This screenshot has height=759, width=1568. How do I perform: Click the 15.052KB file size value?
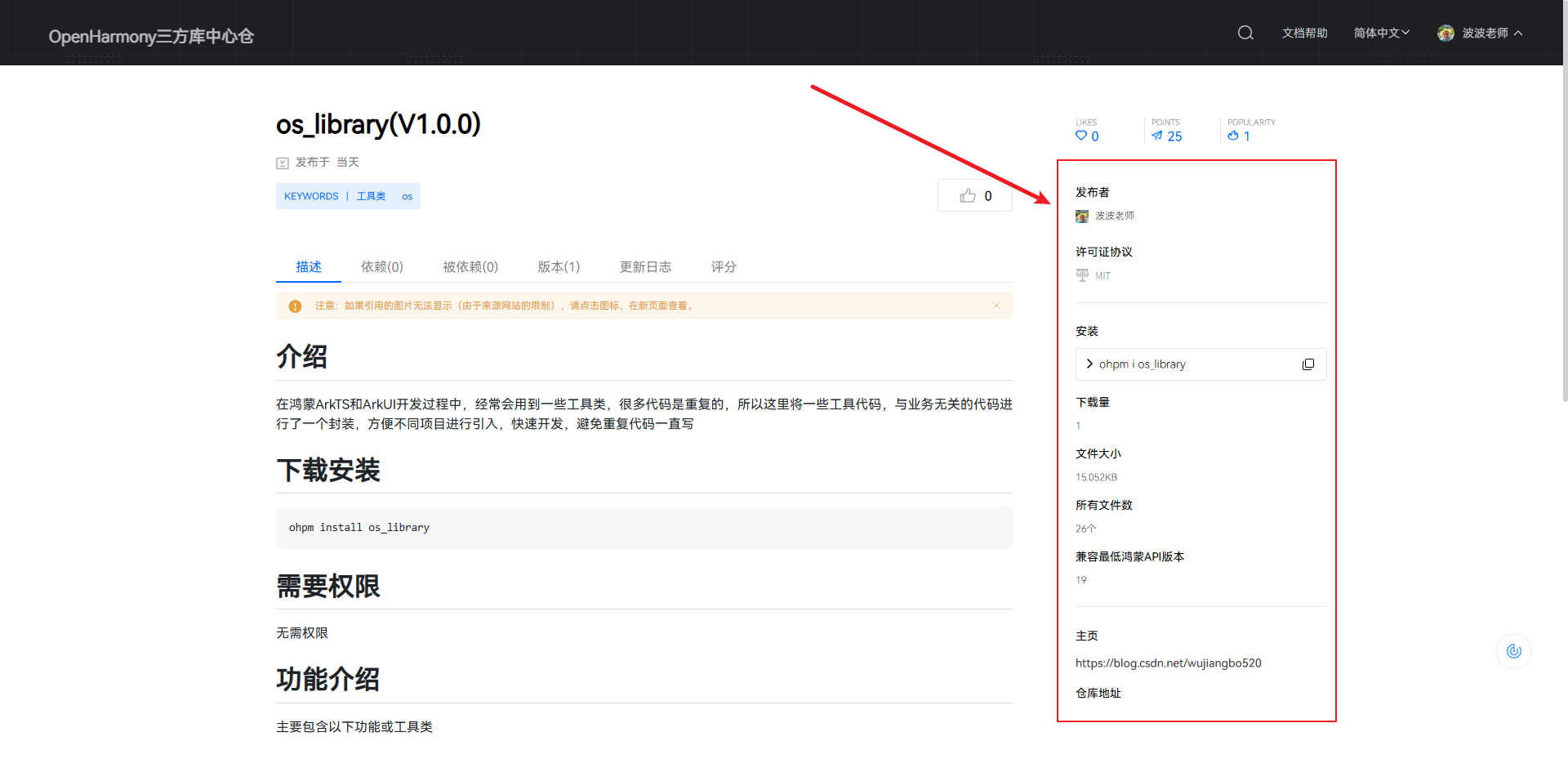pyautogui.click(x=1096, y=477)
